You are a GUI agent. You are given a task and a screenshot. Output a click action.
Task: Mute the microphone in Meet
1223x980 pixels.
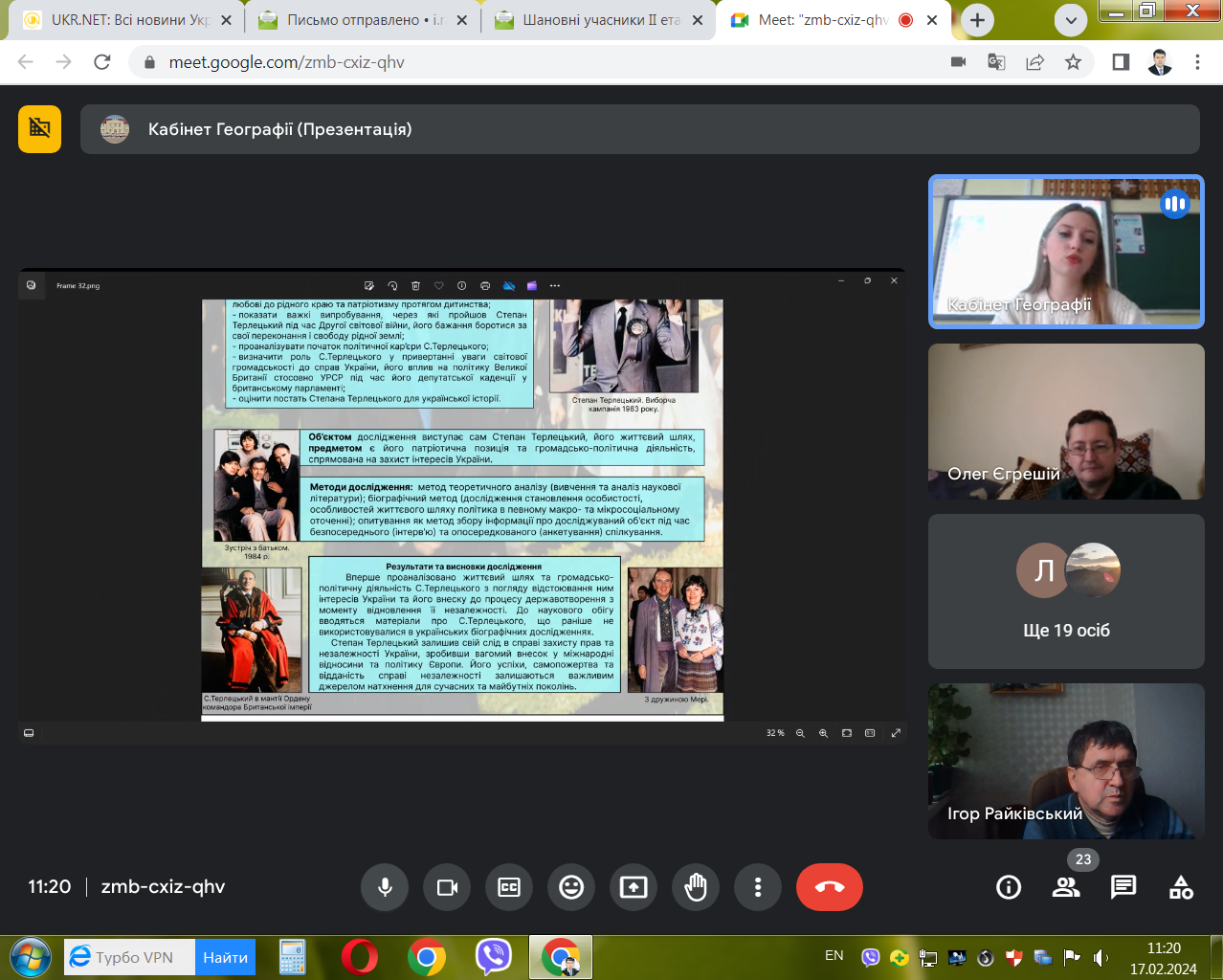pos(385,887)
